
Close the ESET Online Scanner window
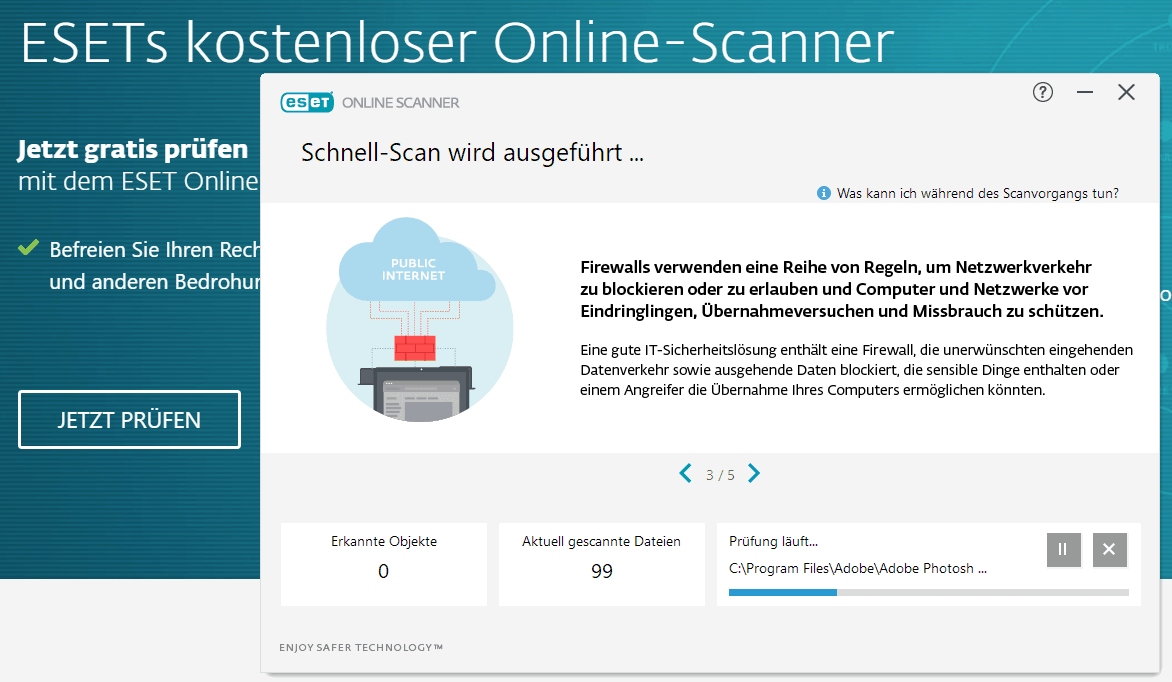point(1126,92)
